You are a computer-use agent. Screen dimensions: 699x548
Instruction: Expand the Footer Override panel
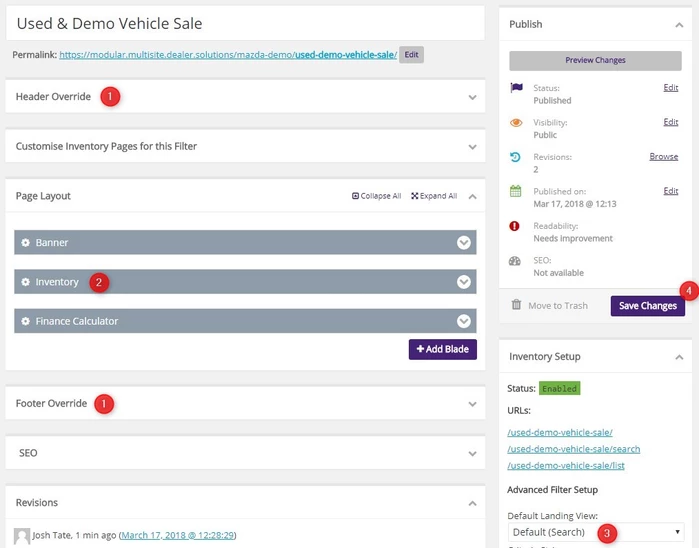click(x=473, y=404)
